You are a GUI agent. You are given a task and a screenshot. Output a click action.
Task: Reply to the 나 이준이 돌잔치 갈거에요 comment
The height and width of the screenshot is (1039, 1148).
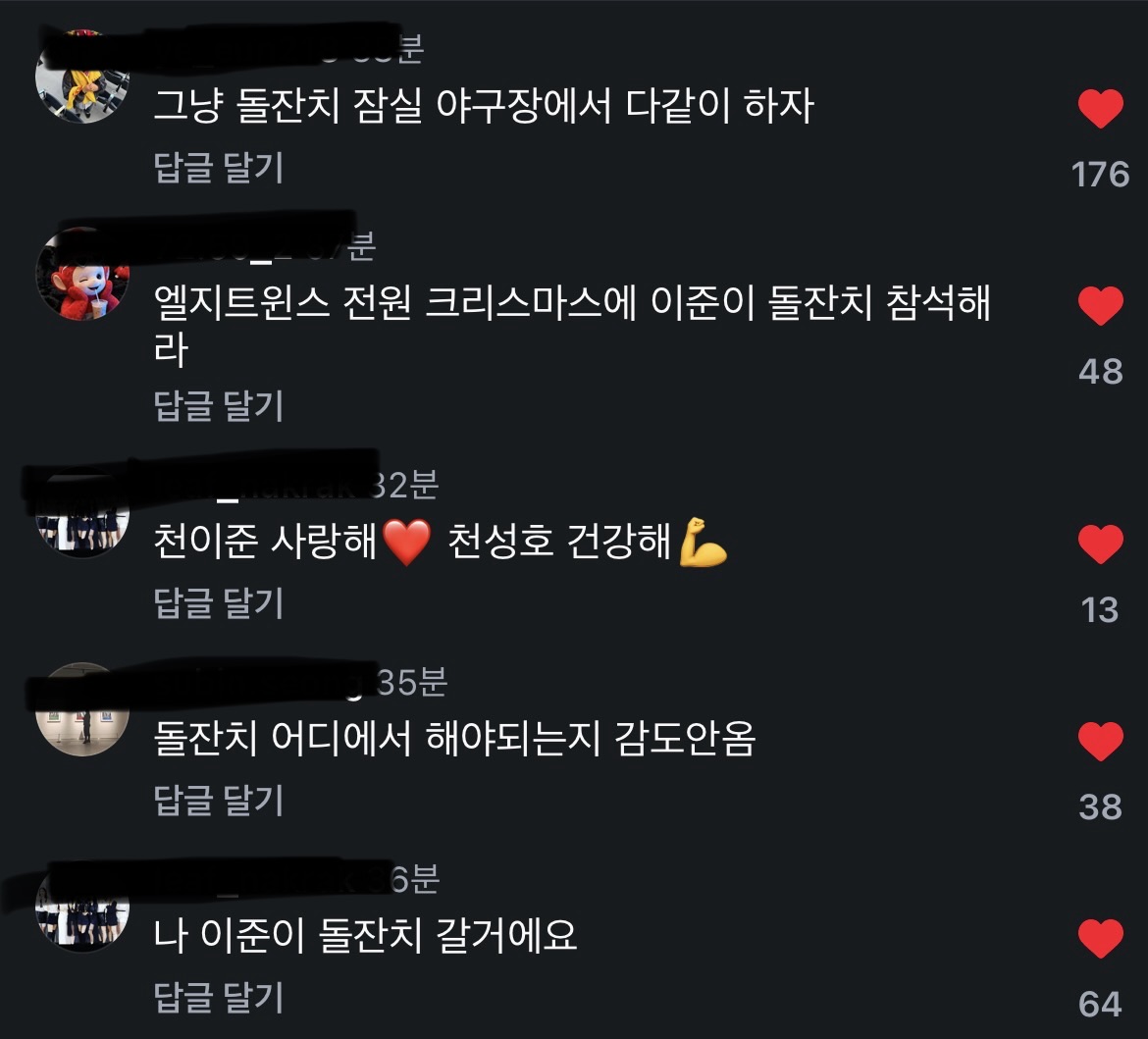pyautogui.click(x=218, y=997)
